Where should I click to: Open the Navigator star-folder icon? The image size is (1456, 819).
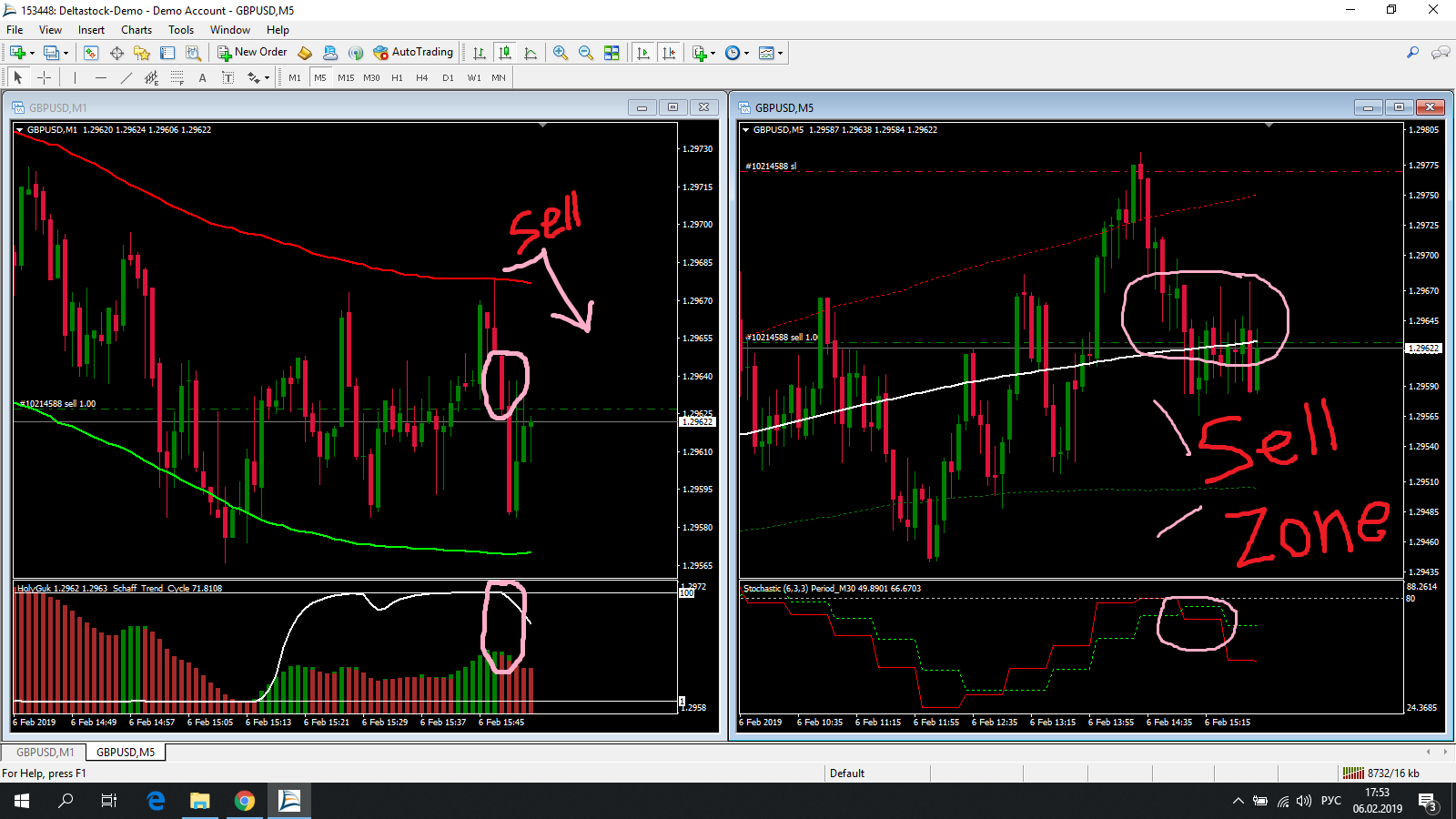(142, 53)
